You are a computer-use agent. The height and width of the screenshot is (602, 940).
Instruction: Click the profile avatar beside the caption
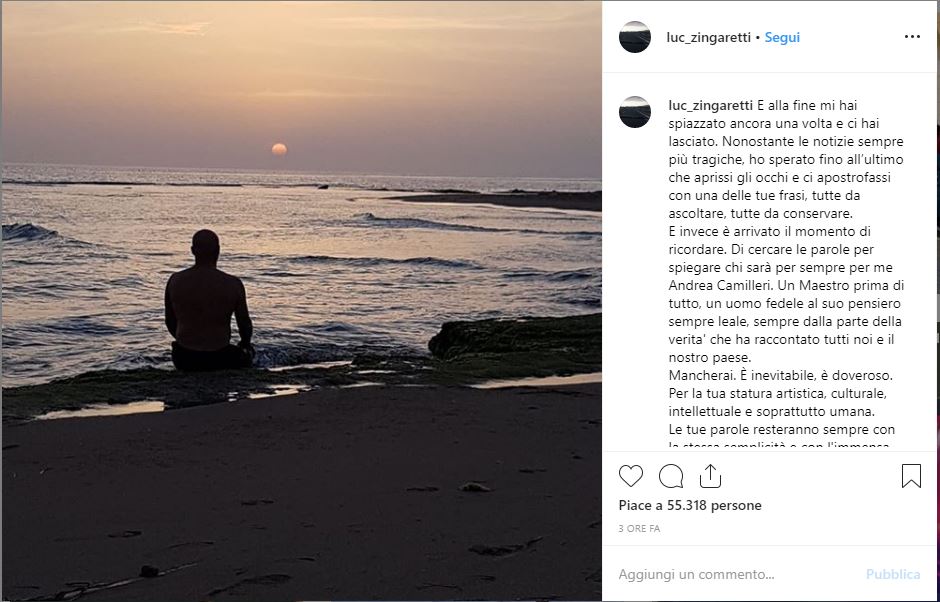pyautogui.click(x=635, y=112)
